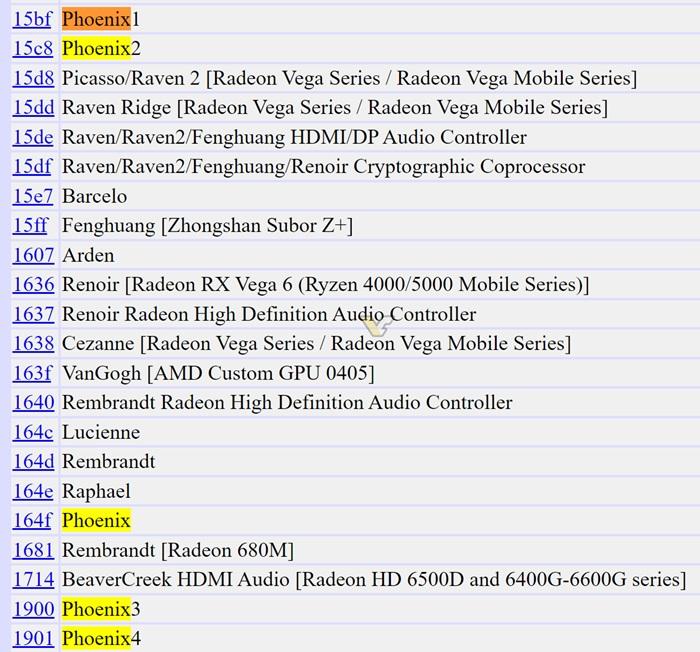Select the highlighted Phoenix name for 164f
Image resolution: width=700 pixels, height=652 pixels.
pyautogui.click(x=96, y=520)
